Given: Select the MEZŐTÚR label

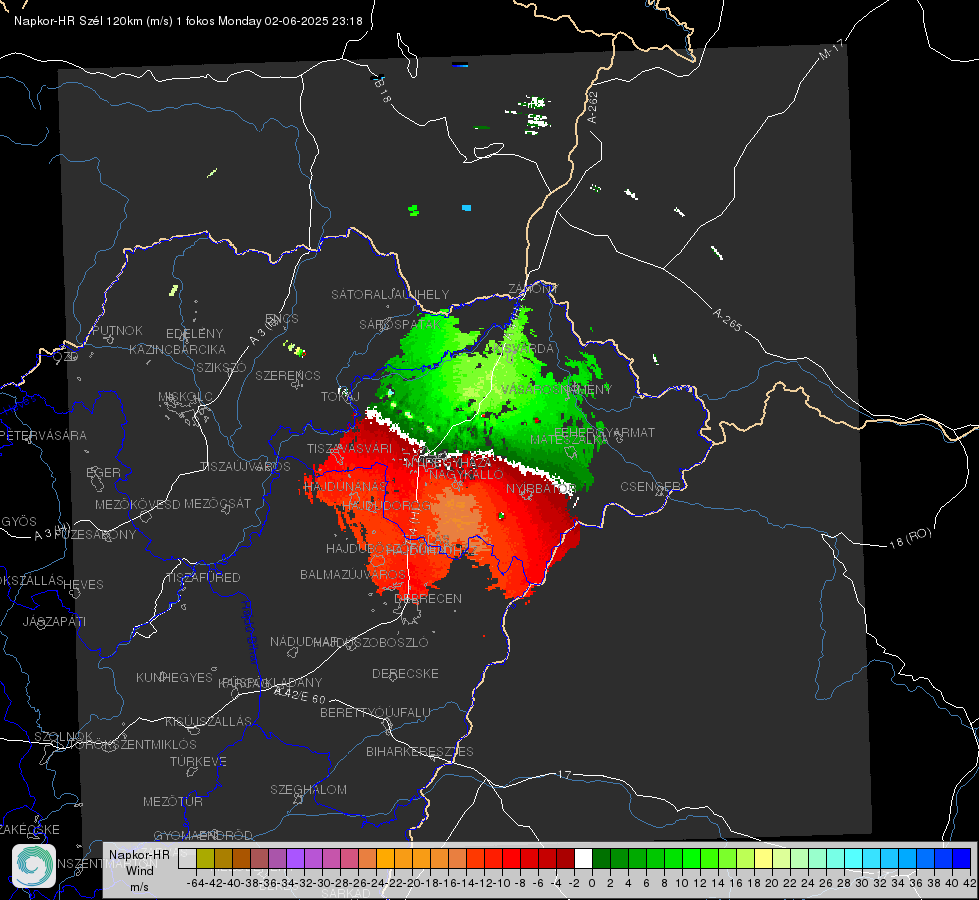Looking at the screenshot, I should (x=173, y=801).
